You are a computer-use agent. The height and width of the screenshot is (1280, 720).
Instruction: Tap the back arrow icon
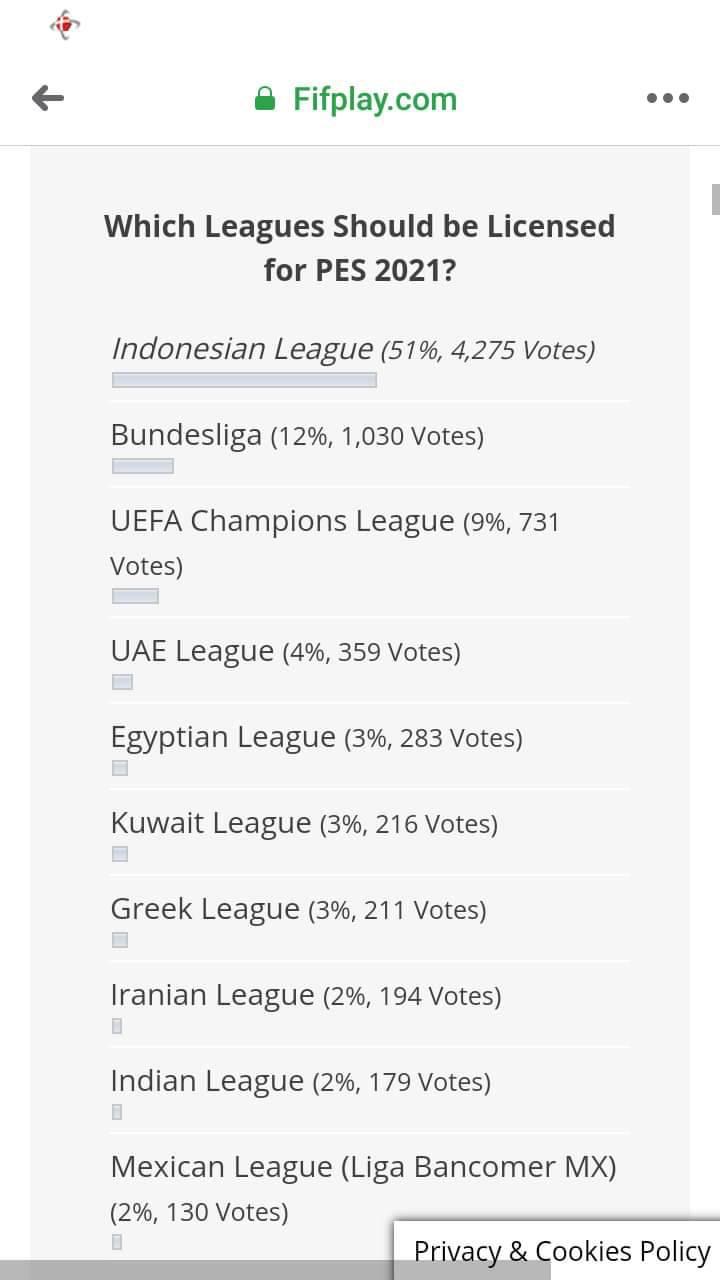click(x=48, y=98)
